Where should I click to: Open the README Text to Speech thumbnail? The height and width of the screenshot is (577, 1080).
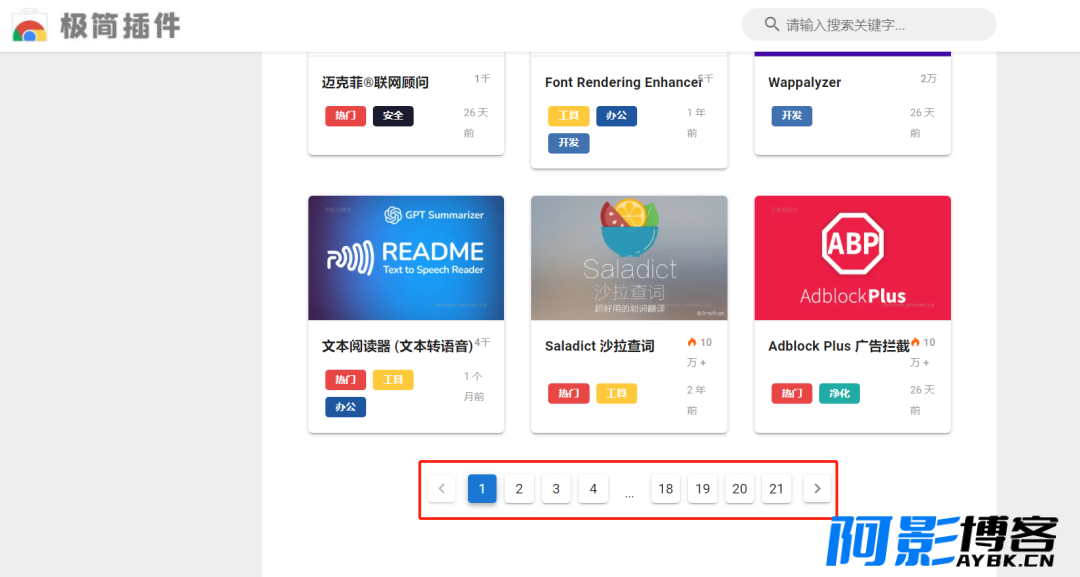click(406, 258)
